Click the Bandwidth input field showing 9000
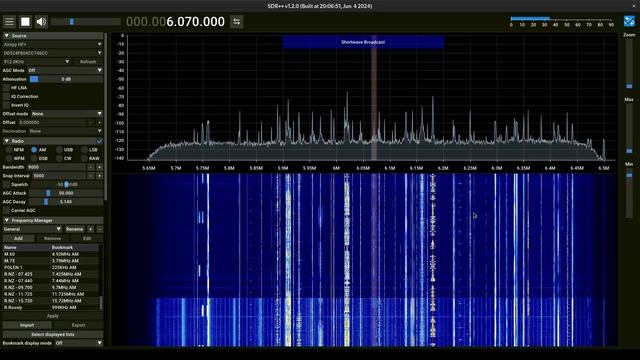Viewport: 640px width, 360px height. (x=57, y=167)
